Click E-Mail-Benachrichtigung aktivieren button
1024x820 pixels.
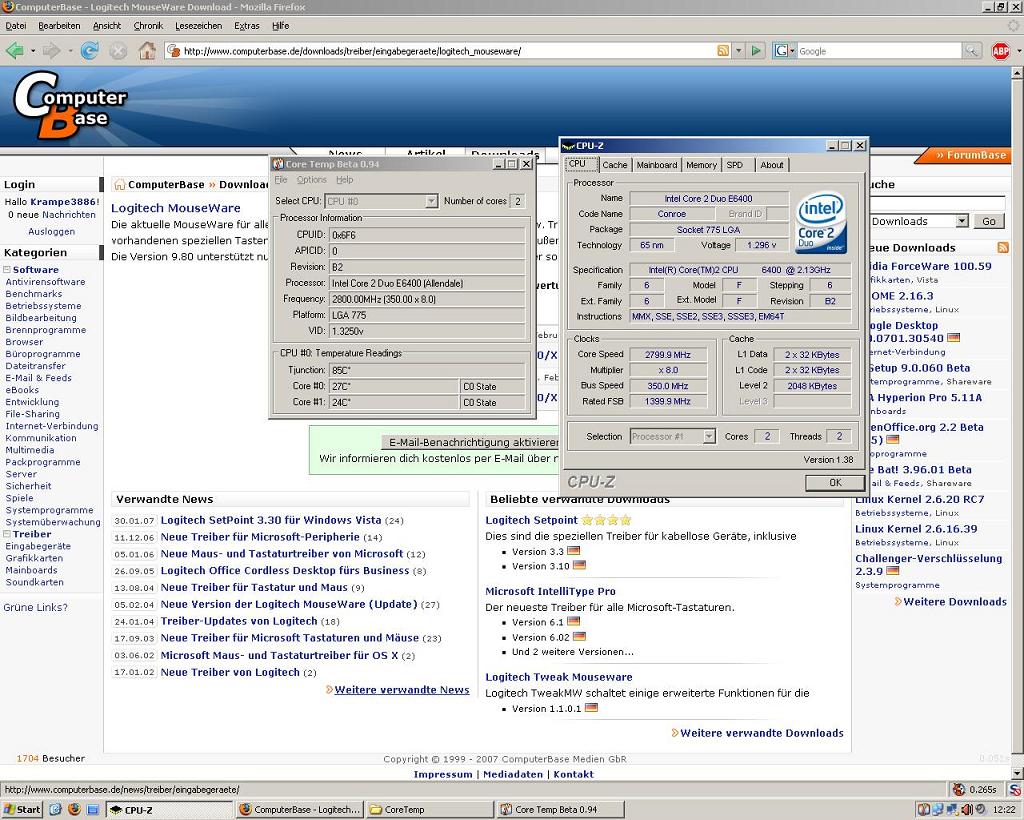[x=472, y=442]
